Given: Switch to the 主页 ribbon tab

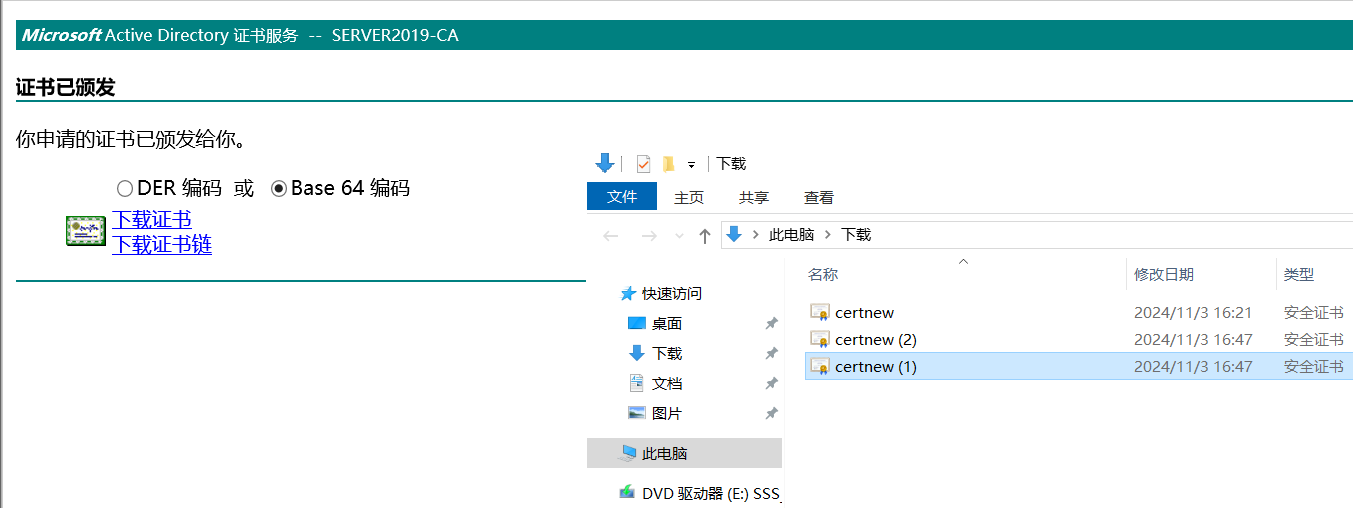Looking at the screenshot, I should 689,197.
